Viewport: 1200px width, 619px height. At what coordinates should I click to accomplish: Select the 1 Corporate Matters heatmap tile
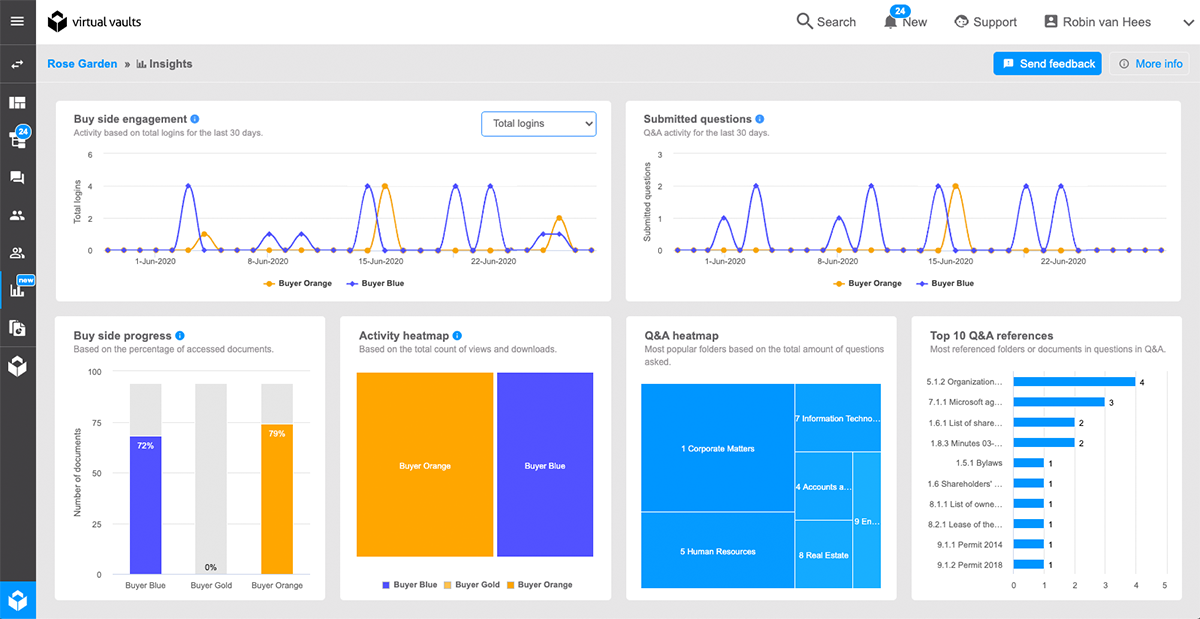pyautogui.click(x=717, y=448)
